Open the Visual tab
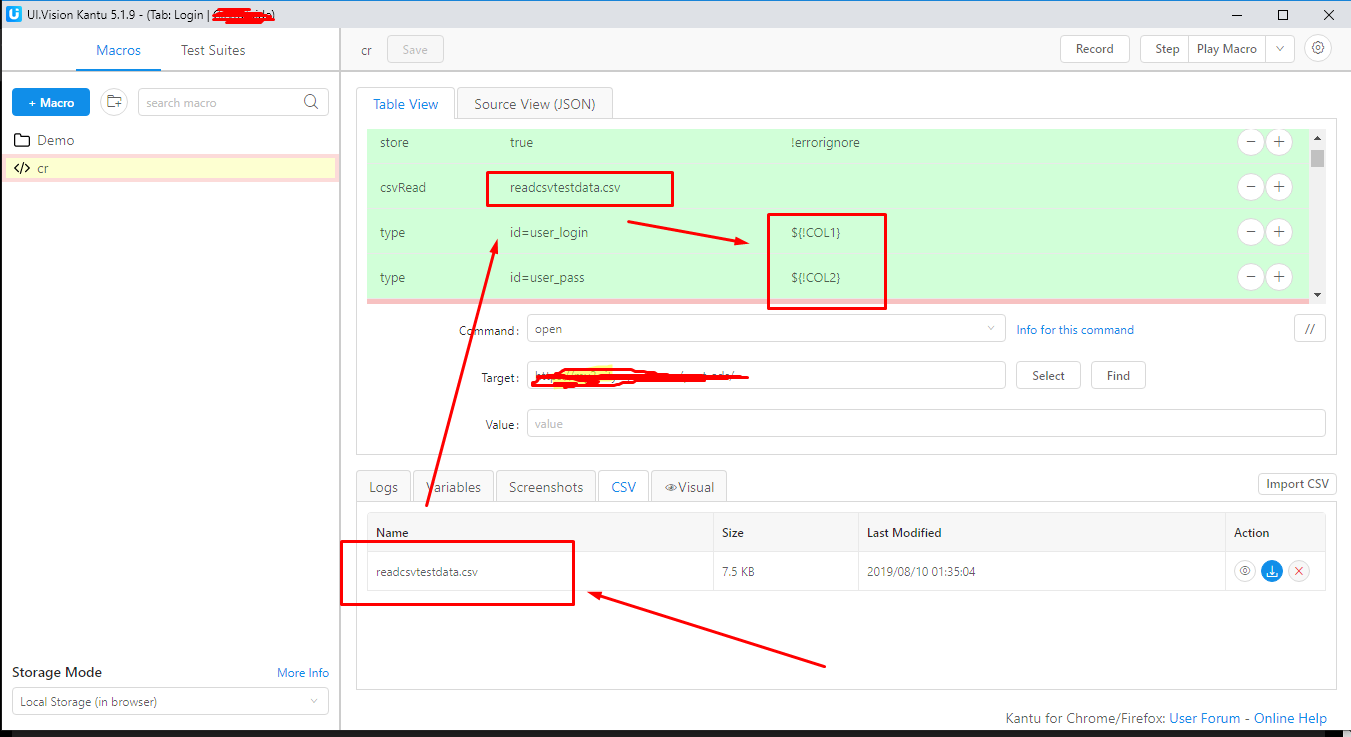 click(689, 487)
